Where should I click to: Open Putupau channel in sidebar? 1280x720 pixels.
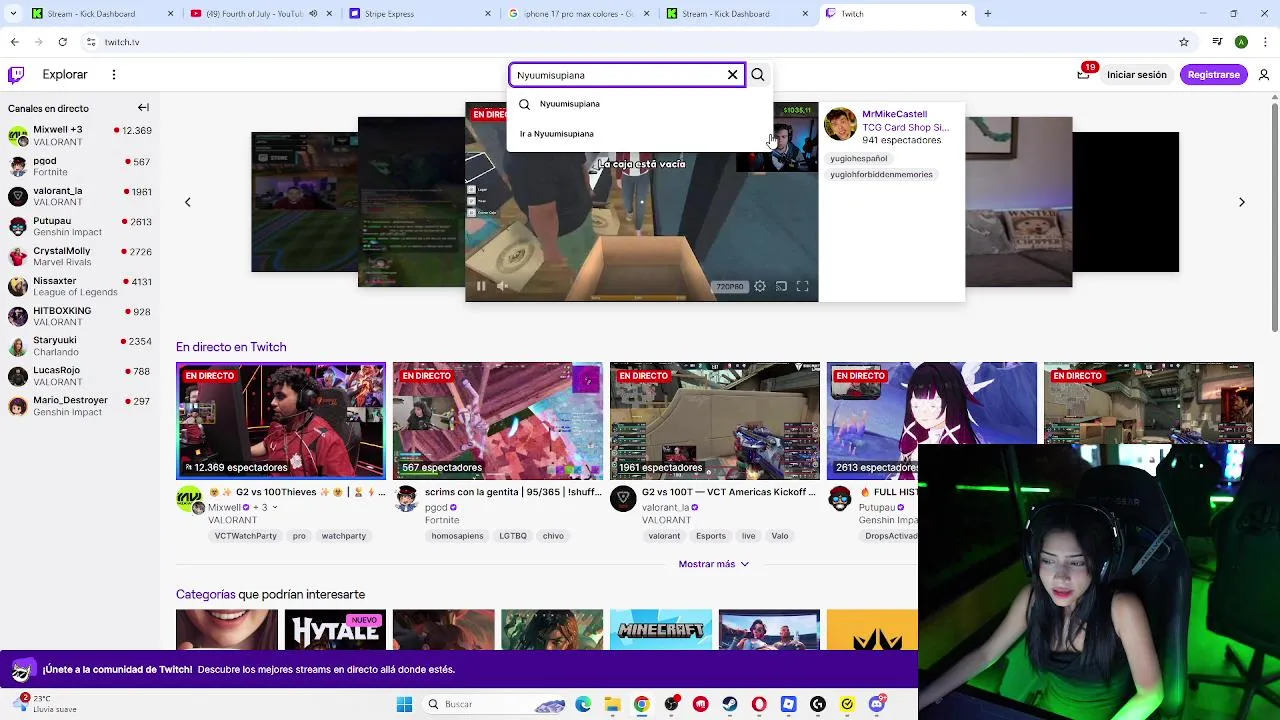tap(80, 226)
